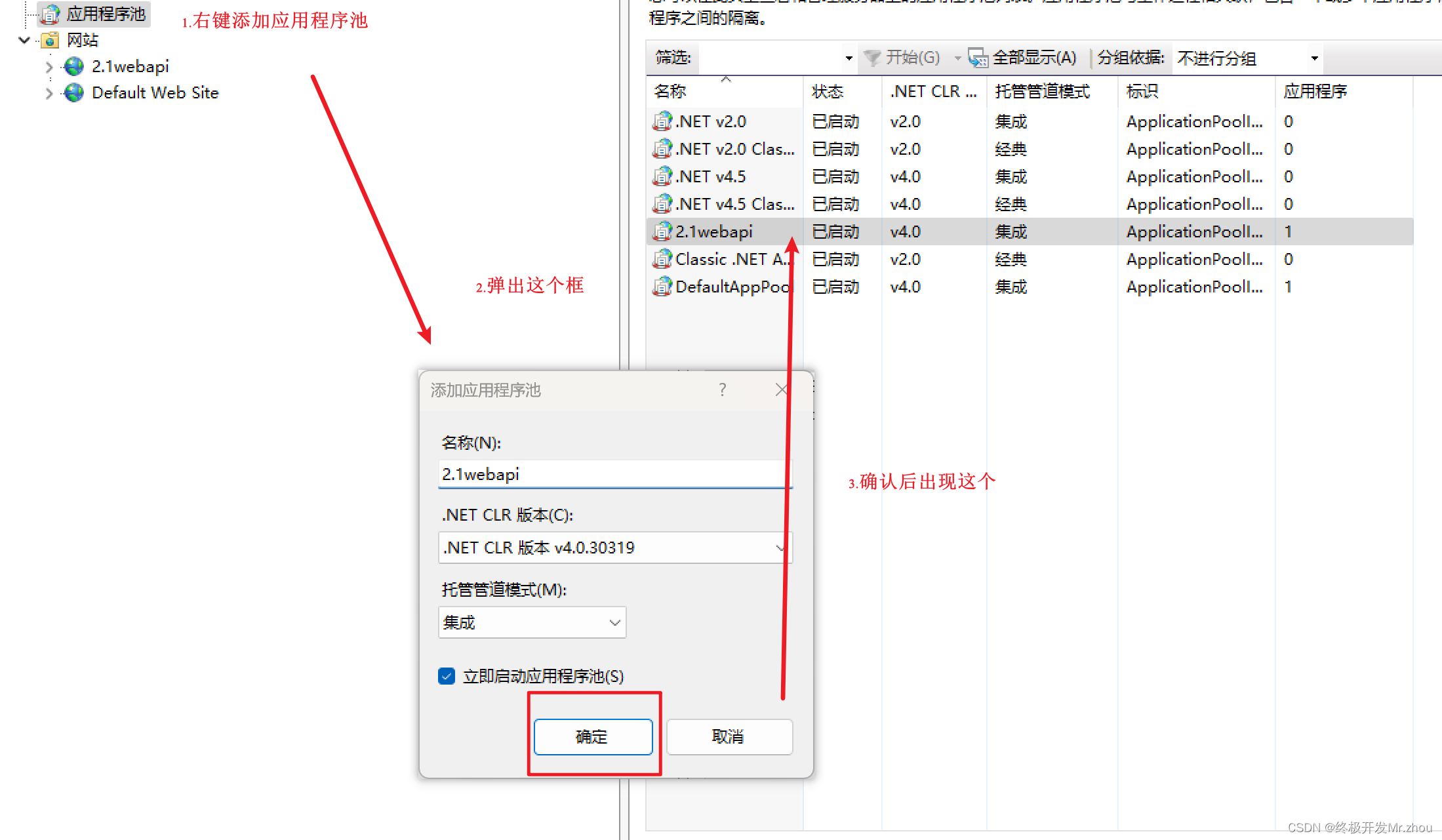The width and height of the screenshot is (1442, 840).
Task: Sort by the Status column header
Action: click(x=843, y=91)
